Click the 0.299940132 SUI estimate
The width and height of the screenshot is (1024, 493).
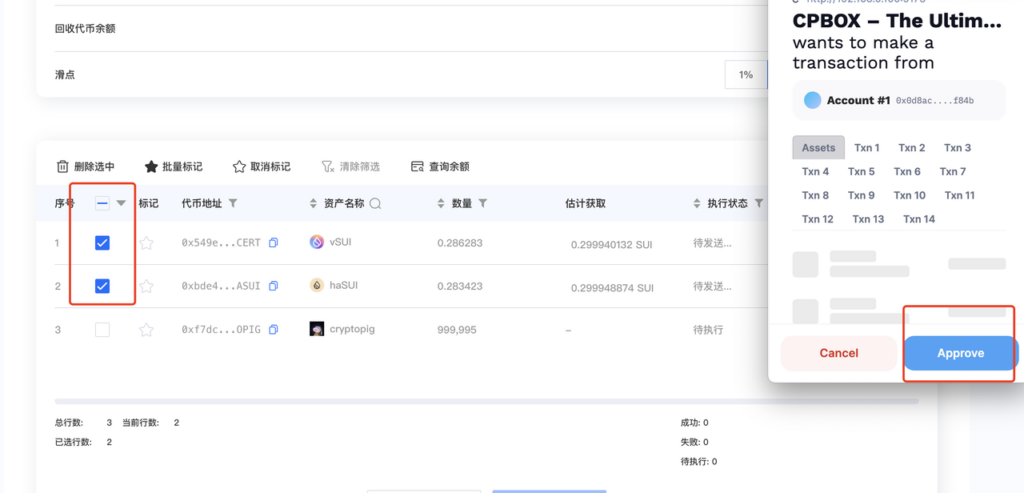point(611,245)
